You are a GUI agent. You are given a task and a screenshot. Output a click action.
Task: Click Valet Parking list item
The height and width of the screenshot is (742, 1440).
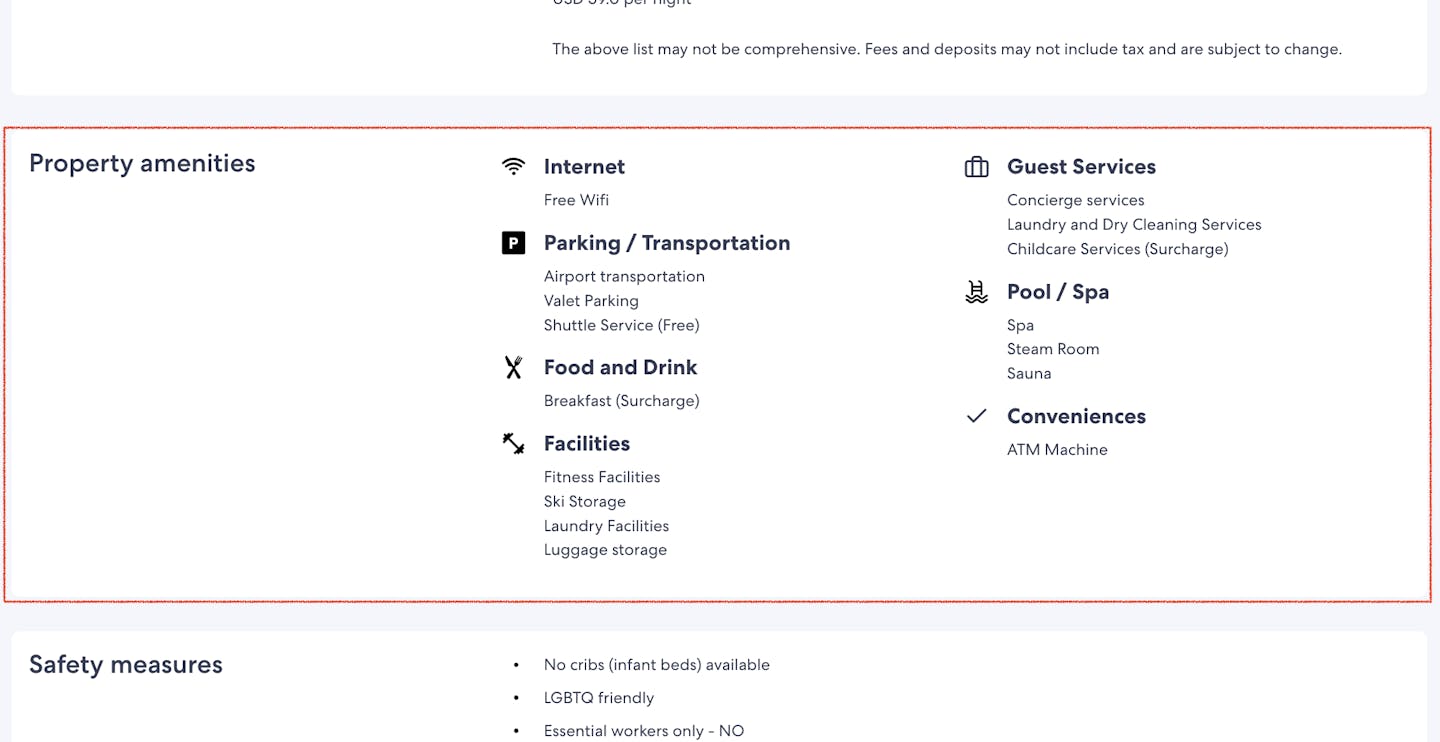click(591, 301)
